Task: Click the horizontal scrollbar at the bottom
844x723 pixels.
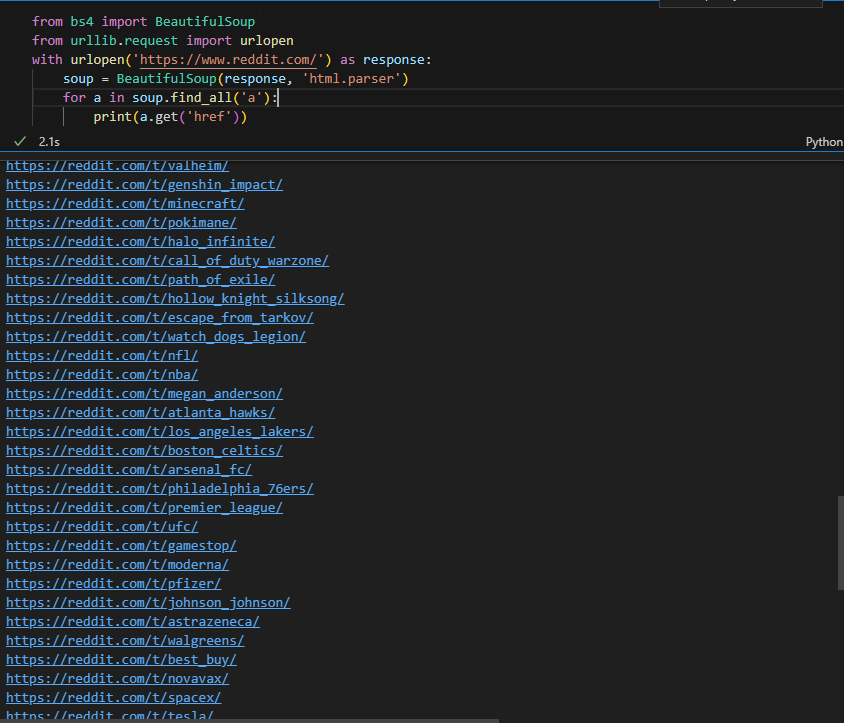Action: [x=249, y=721]
